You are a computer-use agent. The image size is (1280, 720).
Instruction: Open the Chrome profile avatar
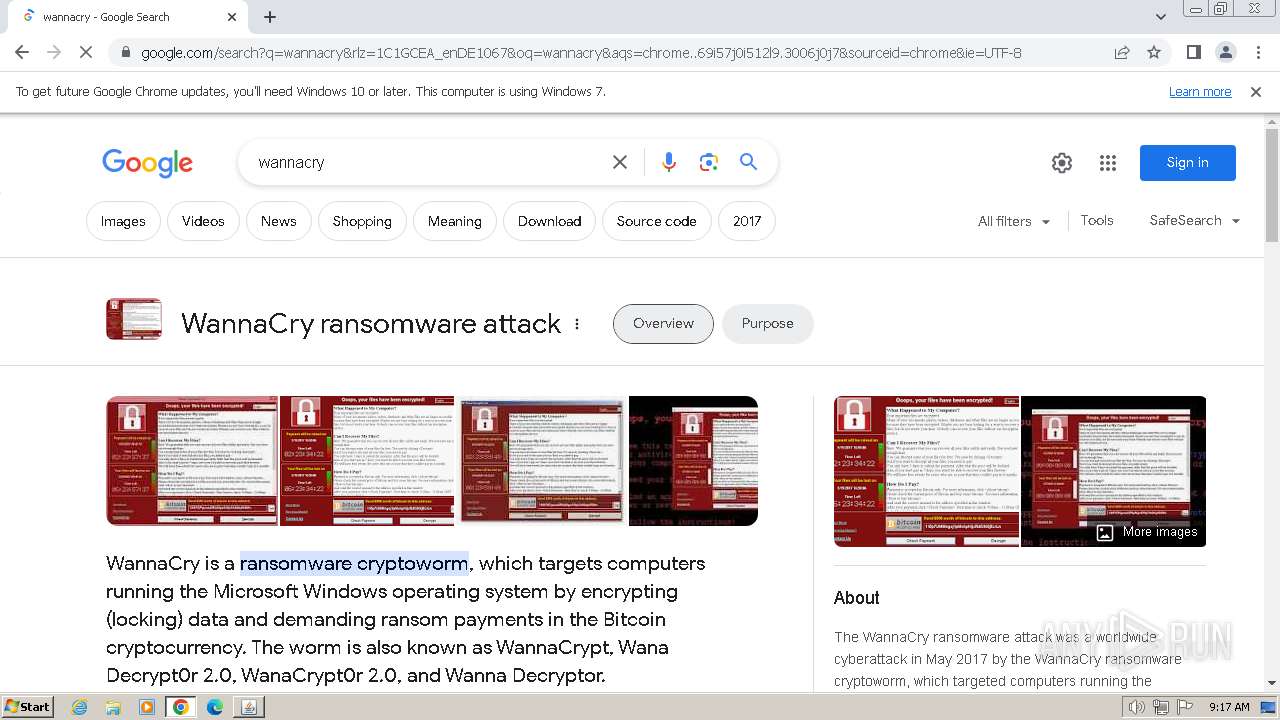[x=1226, y=53]
